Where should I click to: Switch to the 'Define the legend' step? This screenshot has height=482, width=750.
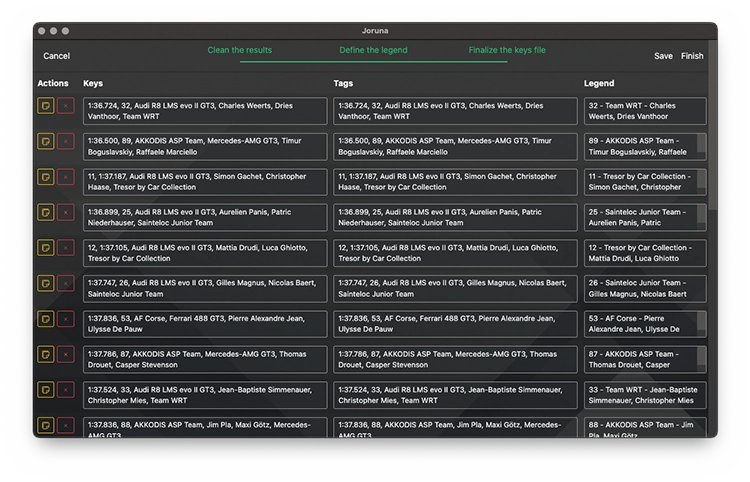click(373, 50)
